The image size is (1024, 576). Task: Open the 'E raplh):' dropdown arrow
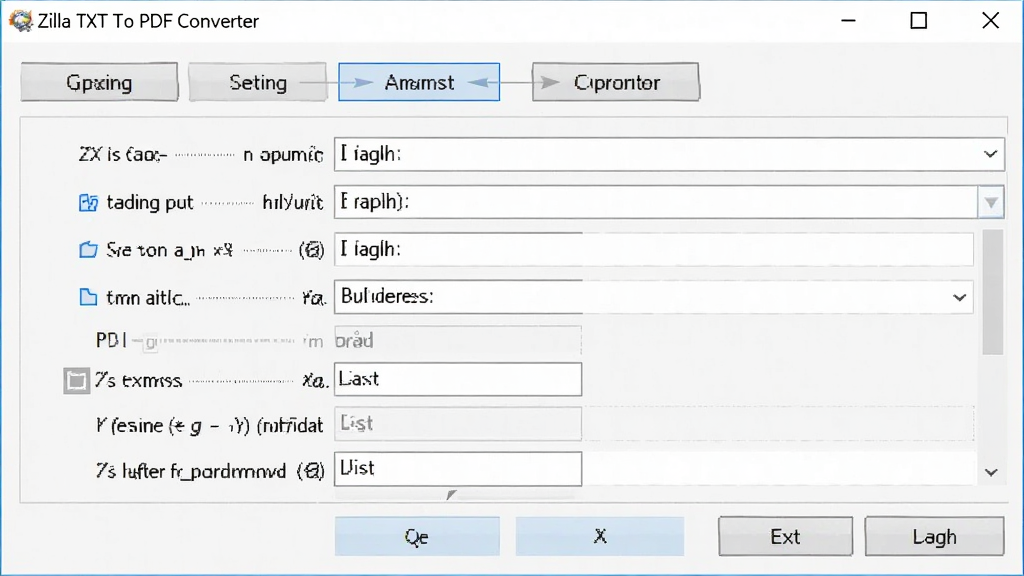(x=991, y=202)
